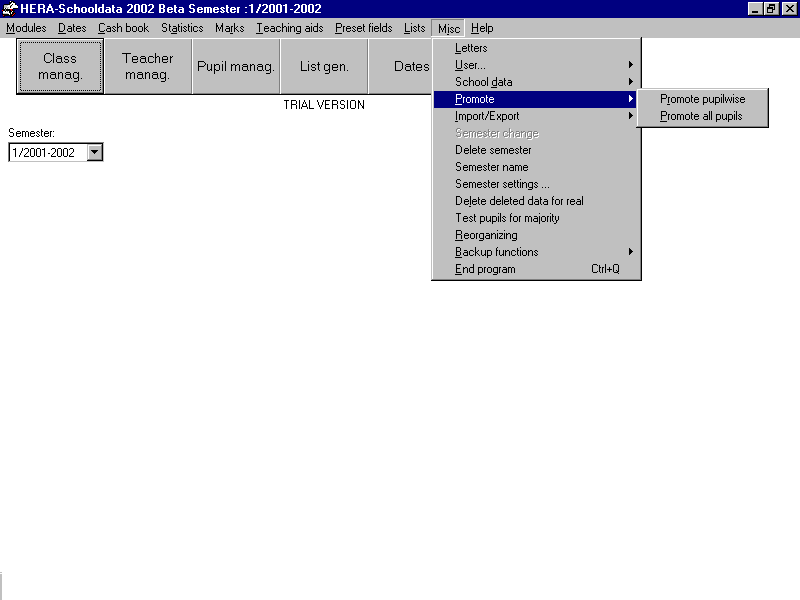The image size is (800, 600).
Task: Click the Dates toolbar button
Action: (x=401, y=66)
